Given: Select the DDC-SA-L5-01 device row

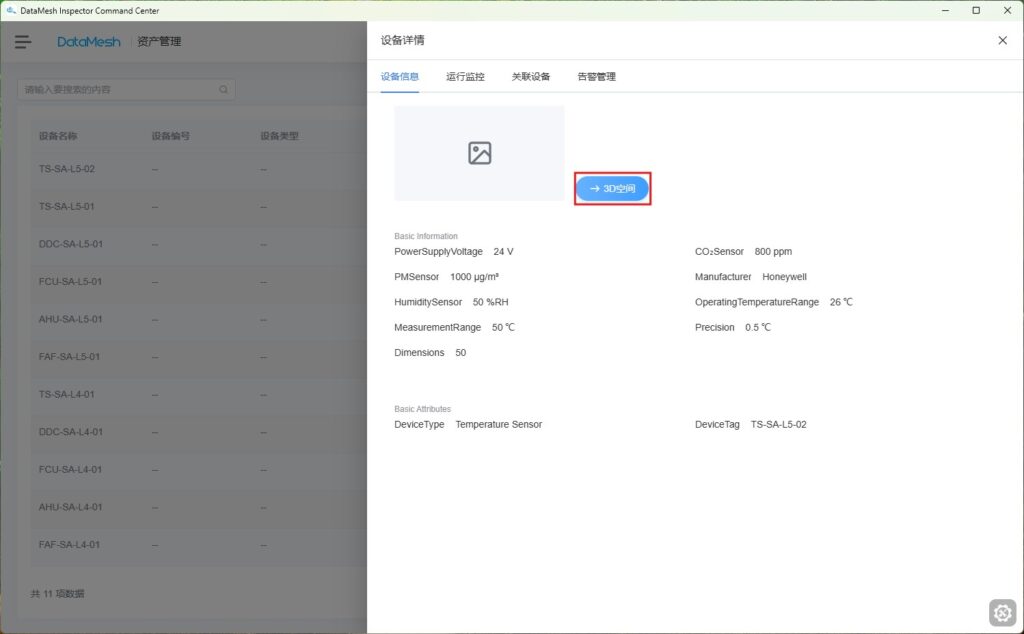Looking at the screenshot, I should point(70,244).
